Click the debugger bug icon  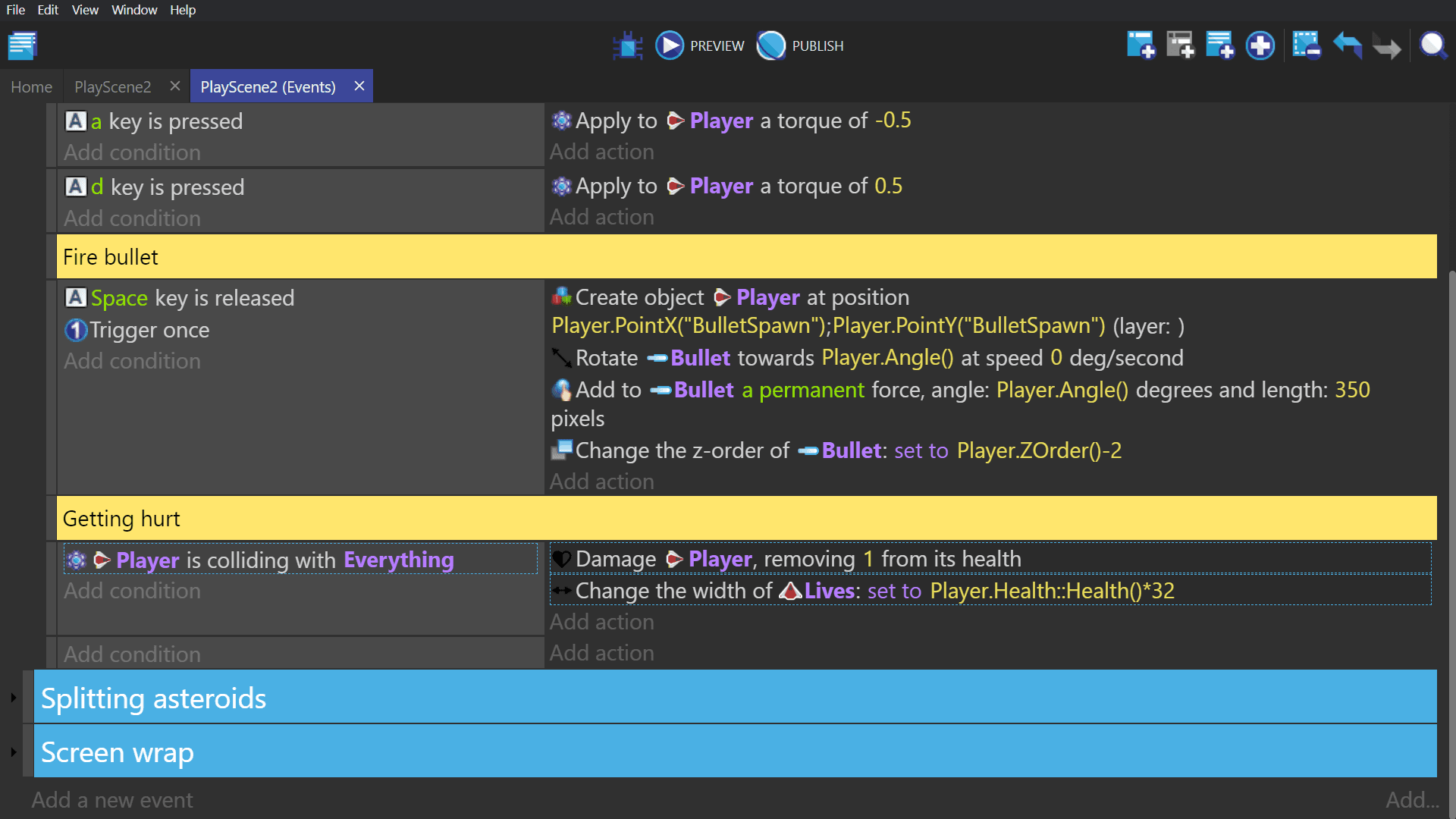tap(627, 45)
